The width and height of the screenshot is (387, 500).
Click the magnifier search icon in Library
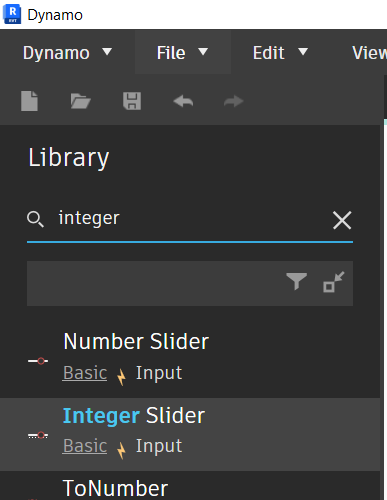[35, 219]
